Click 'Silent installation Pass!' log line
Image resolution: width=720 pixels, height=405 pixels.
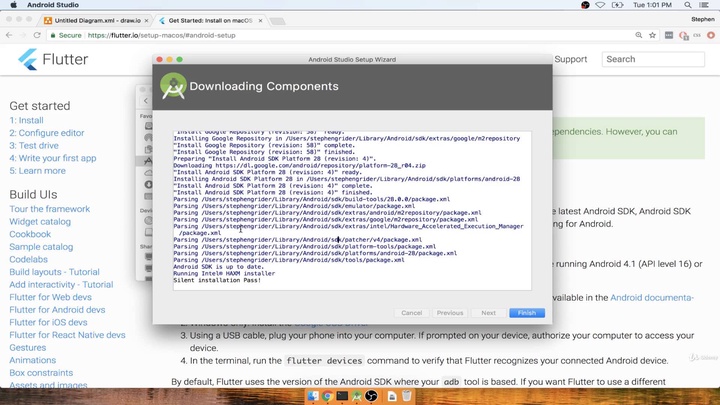[217, 280]
